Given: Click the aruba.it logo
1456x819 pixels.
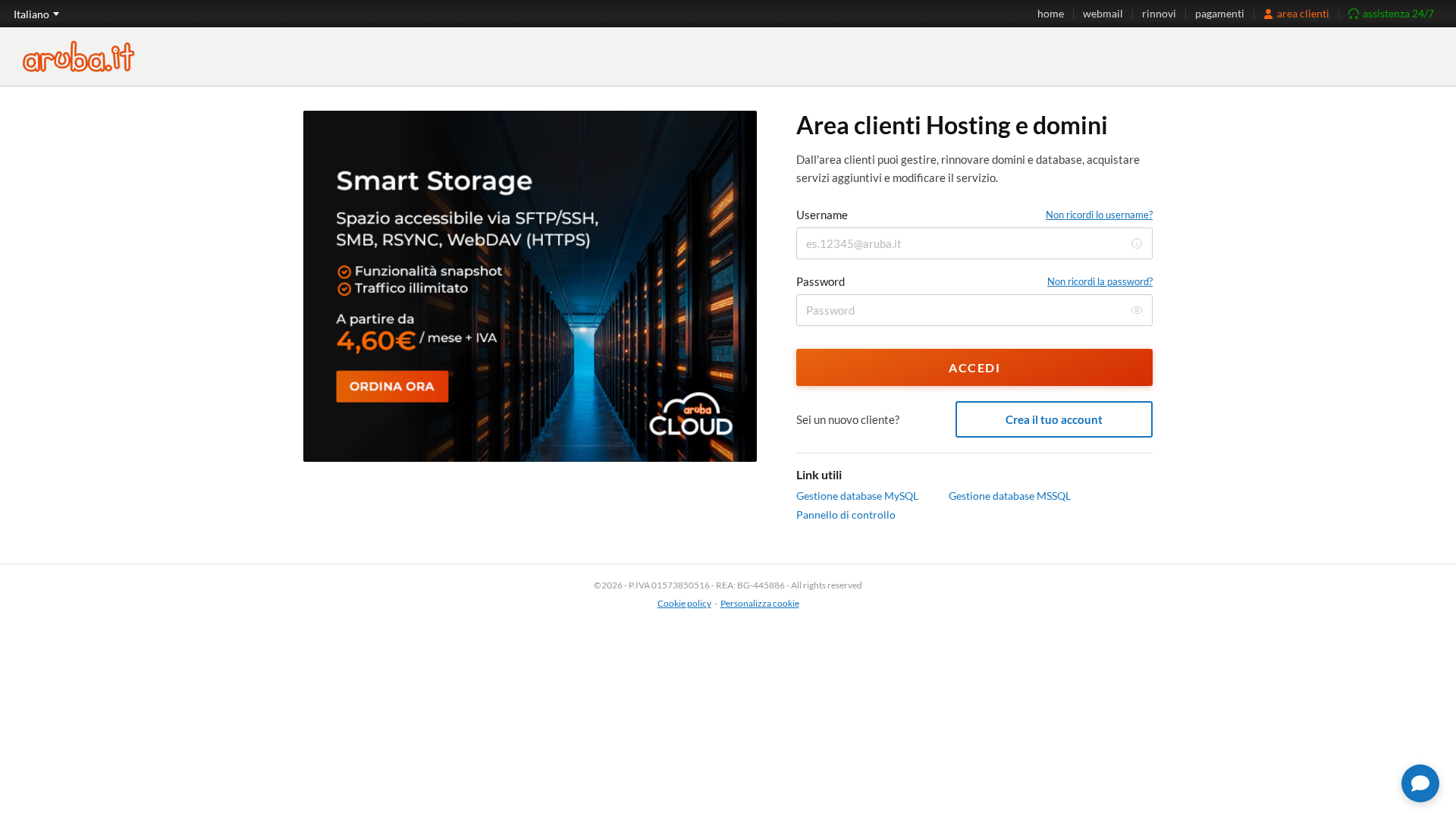Looking at the screenshot, I should [x=78, y=57].
